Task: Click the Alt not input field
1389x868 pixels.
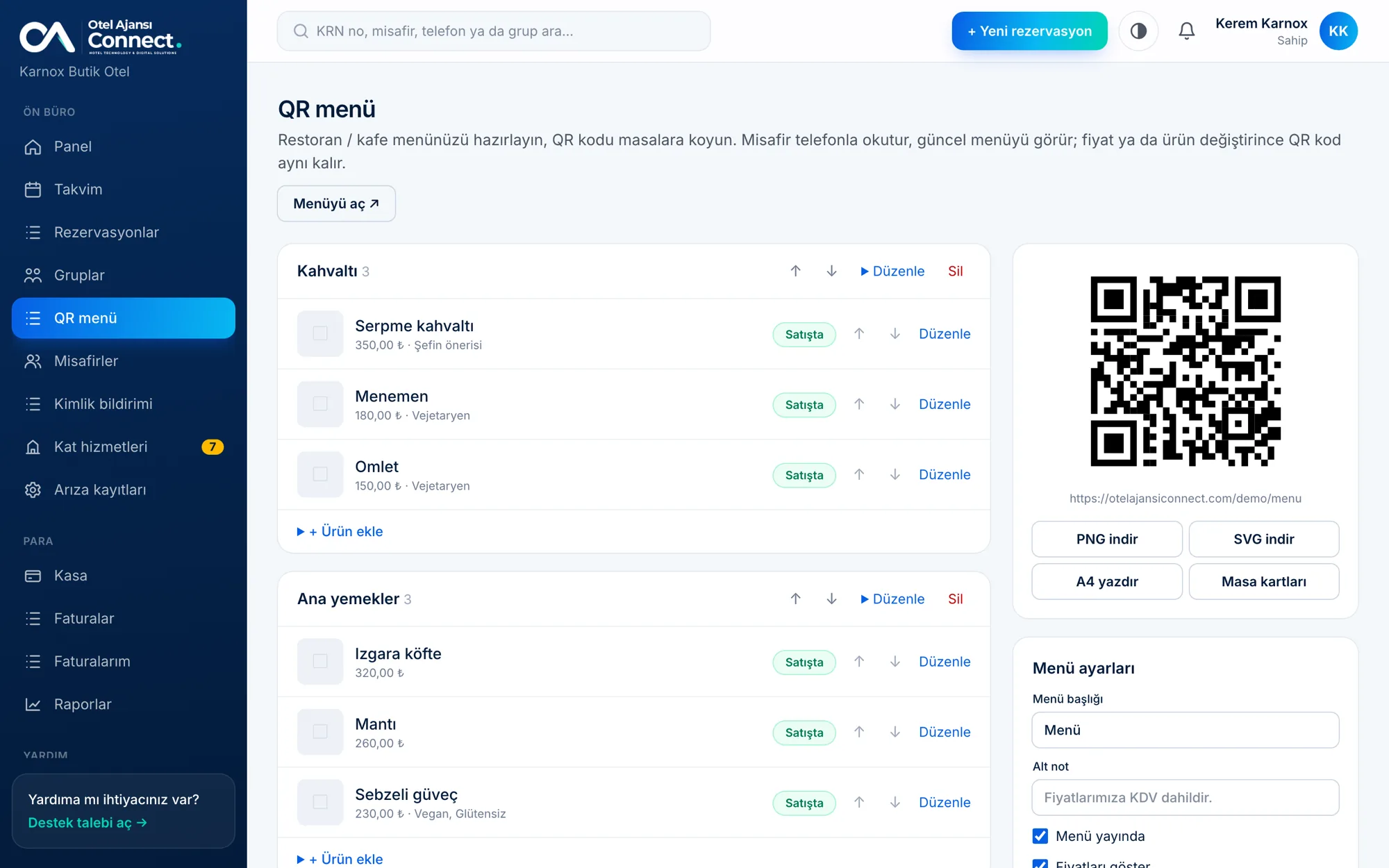Action: pyautogui.click(x=1186, y=798)
